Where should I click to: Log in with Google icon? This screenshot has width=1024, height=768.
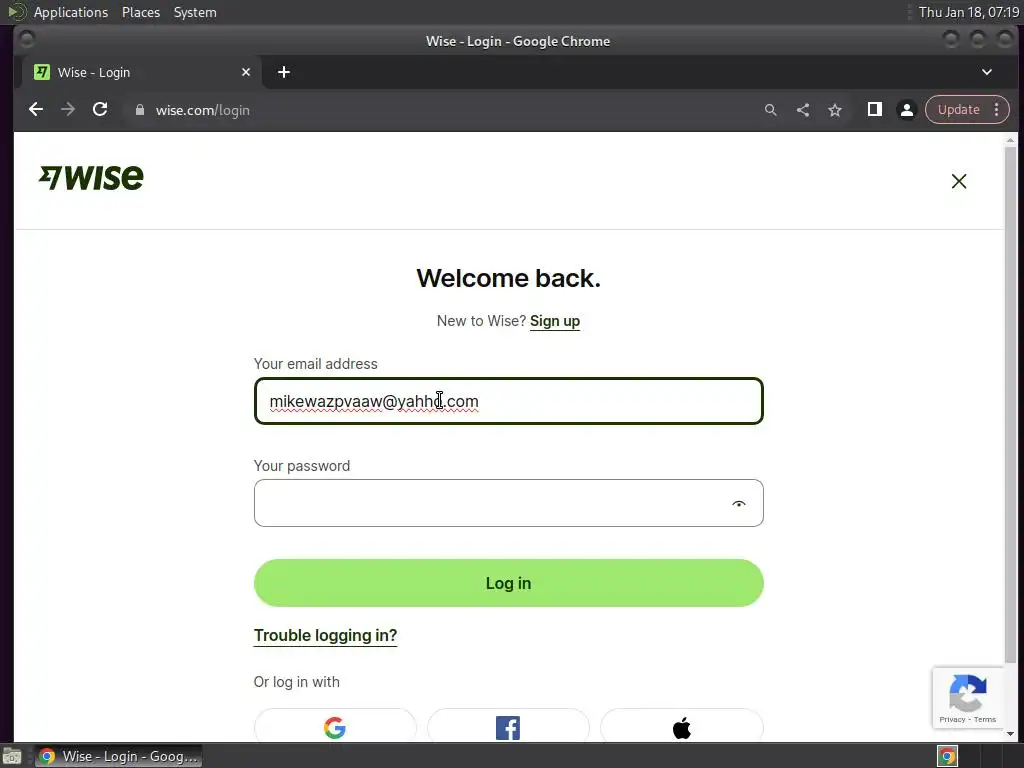[335, 726]
